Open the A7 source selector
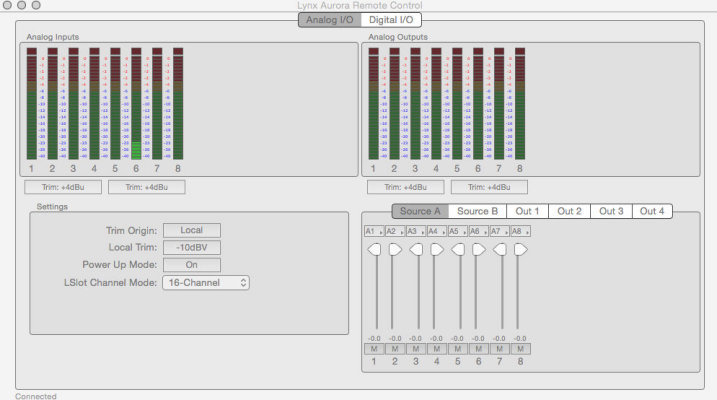The height and width of the screenshot is (400, 717). tap(500, 231)
